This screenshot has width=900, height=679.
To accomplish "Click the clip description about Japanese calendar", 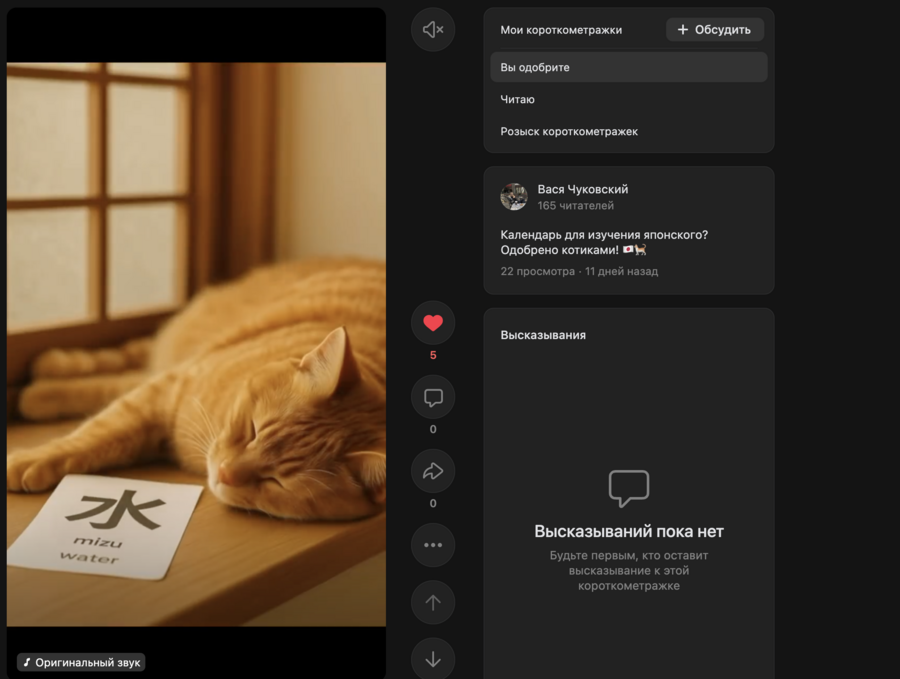I will coord(604,242).
